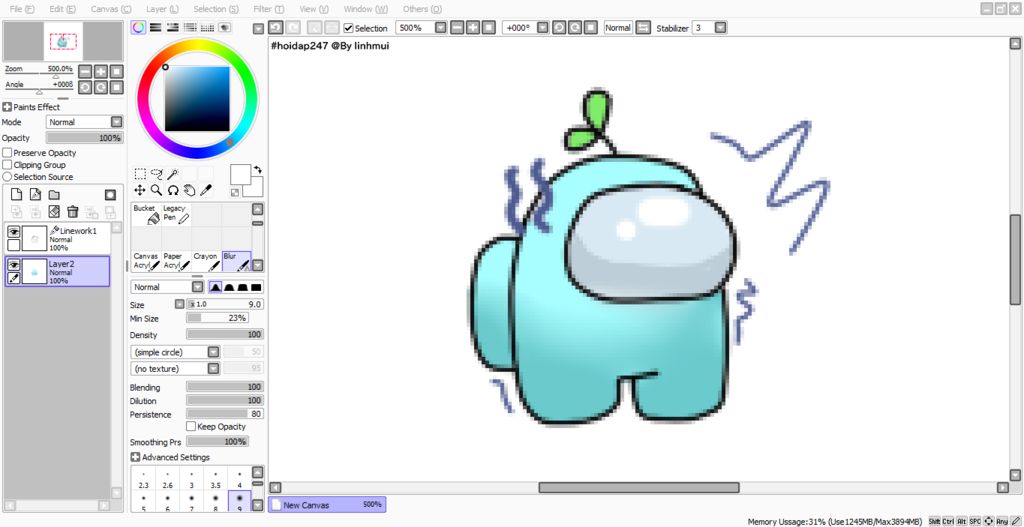Open the Window menu

(x=365, y=9)
